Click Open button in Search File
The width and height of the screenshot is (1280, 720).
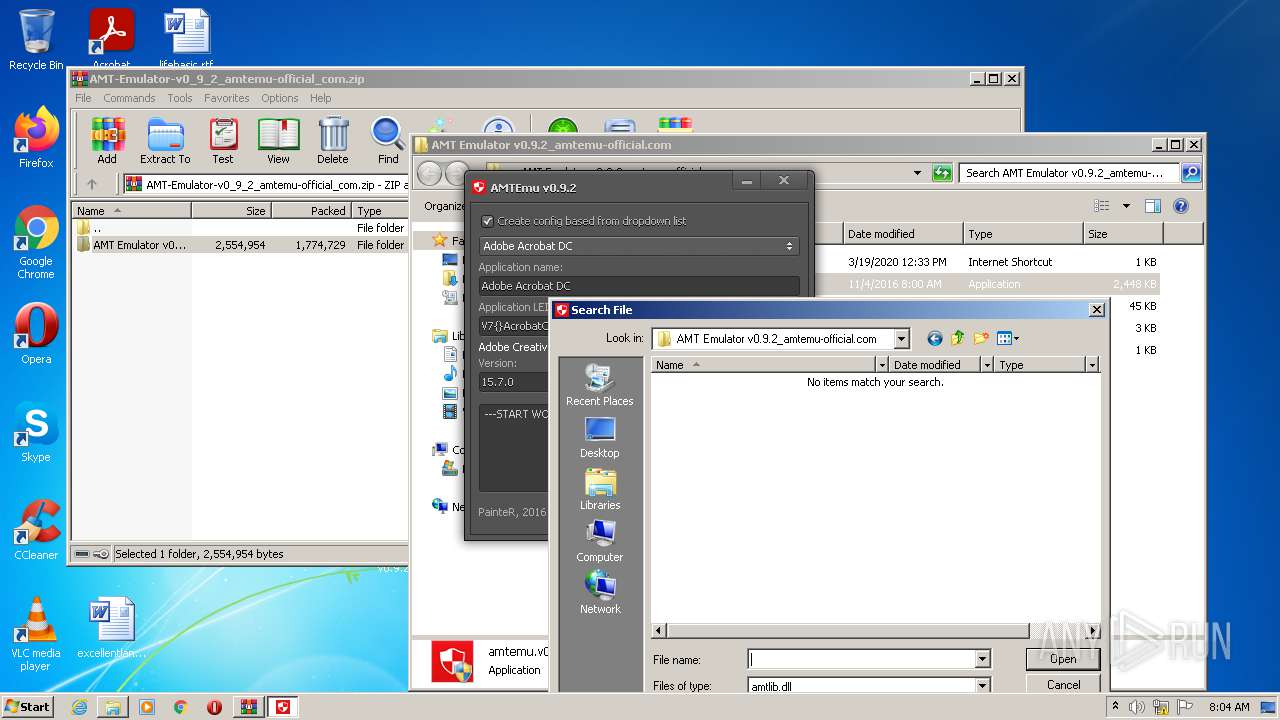1063,659
